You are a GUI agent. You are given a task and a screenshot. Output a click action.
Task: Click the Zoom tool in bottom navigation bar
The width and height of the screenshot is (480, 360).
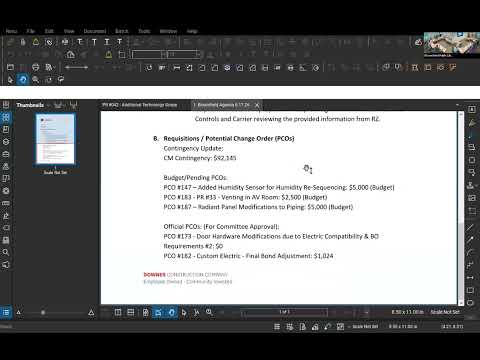tap(209, 312)
